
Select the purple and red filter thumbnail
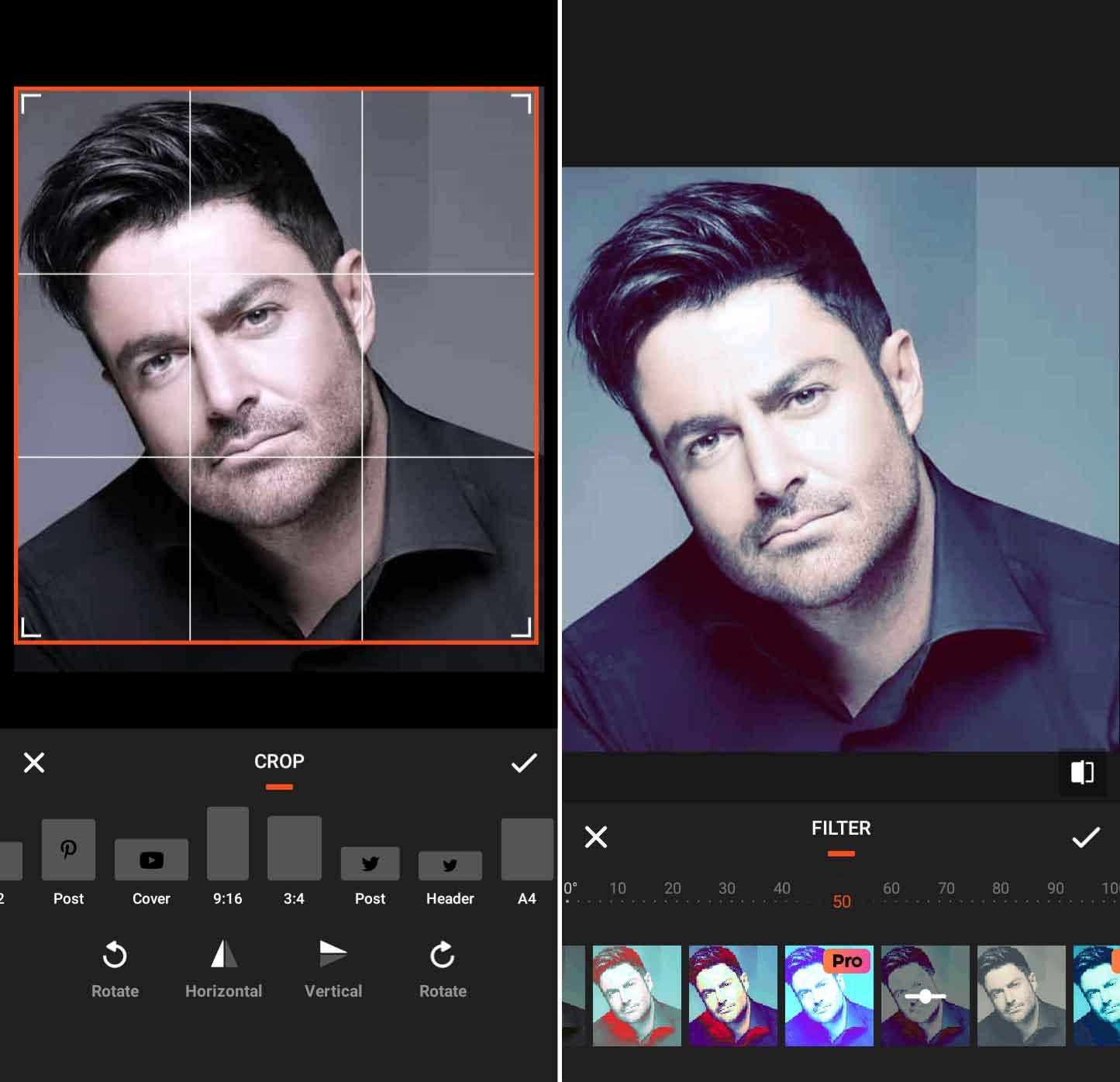tap(733, 996)
